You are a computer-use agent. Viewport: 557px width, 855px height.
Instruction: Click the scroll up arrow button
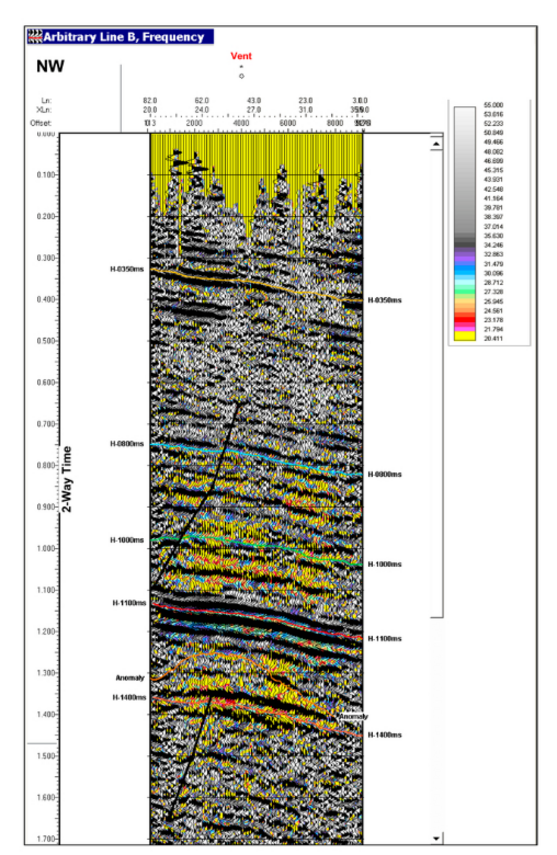click(x=436, y=144)
